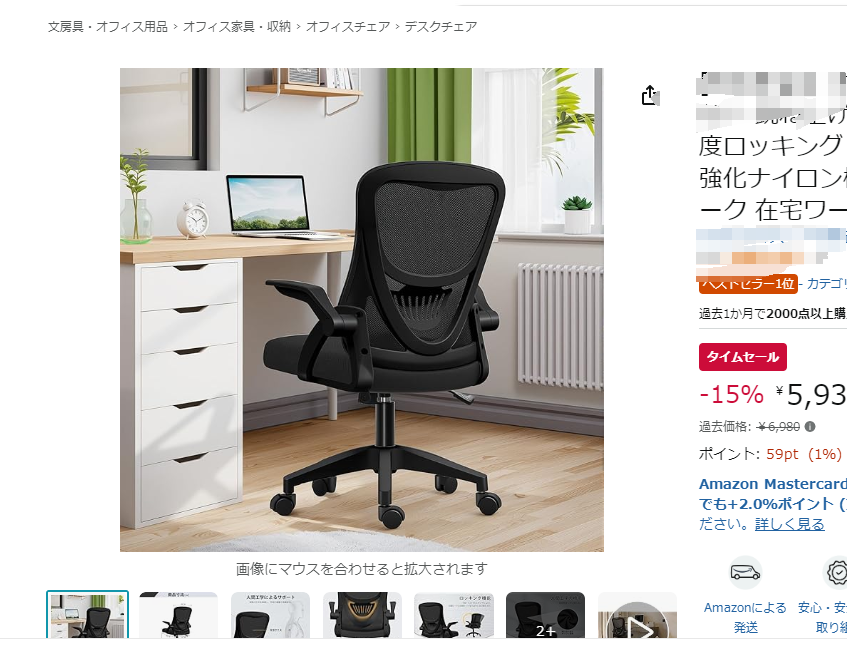This screenshot has height=651, width=847.
Task: Click the タイムセール badge
Action: (x=743, y=357)
